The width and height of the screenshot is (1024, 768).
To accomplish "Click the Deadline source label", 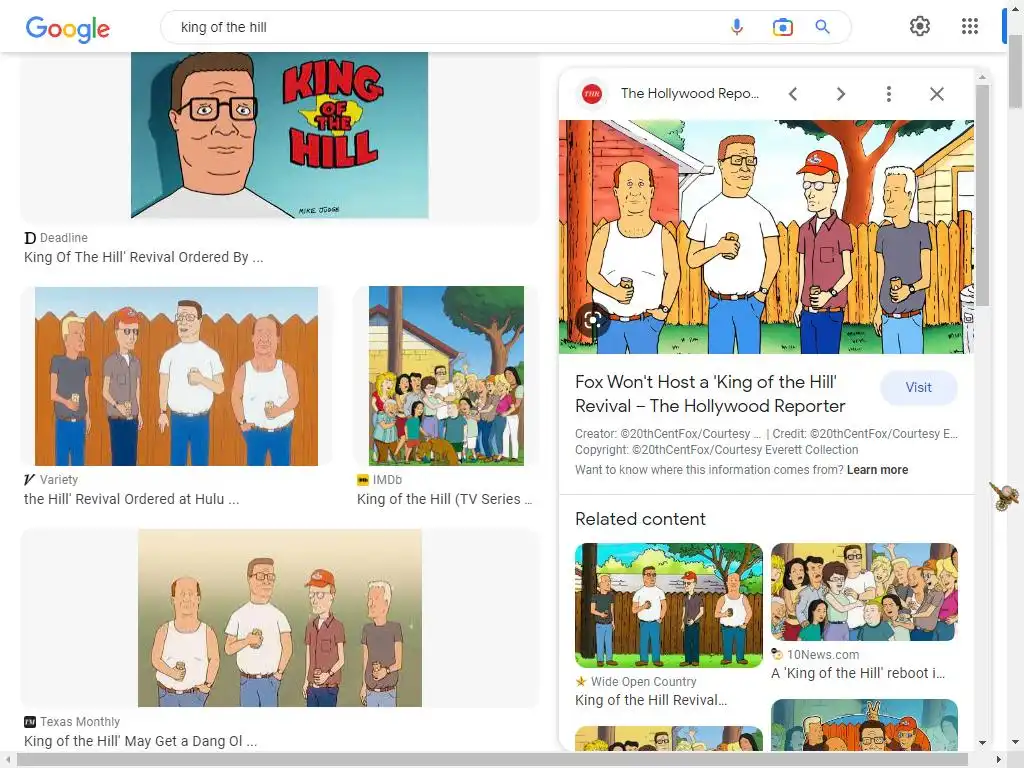I will coord(64,238).
